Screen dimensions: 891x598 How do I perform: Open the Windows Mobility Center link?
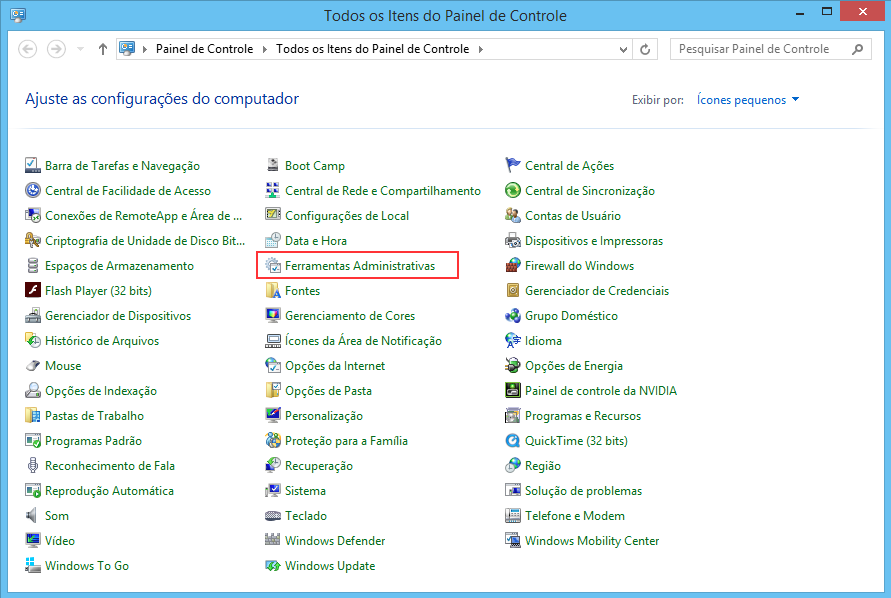[592, 541]
